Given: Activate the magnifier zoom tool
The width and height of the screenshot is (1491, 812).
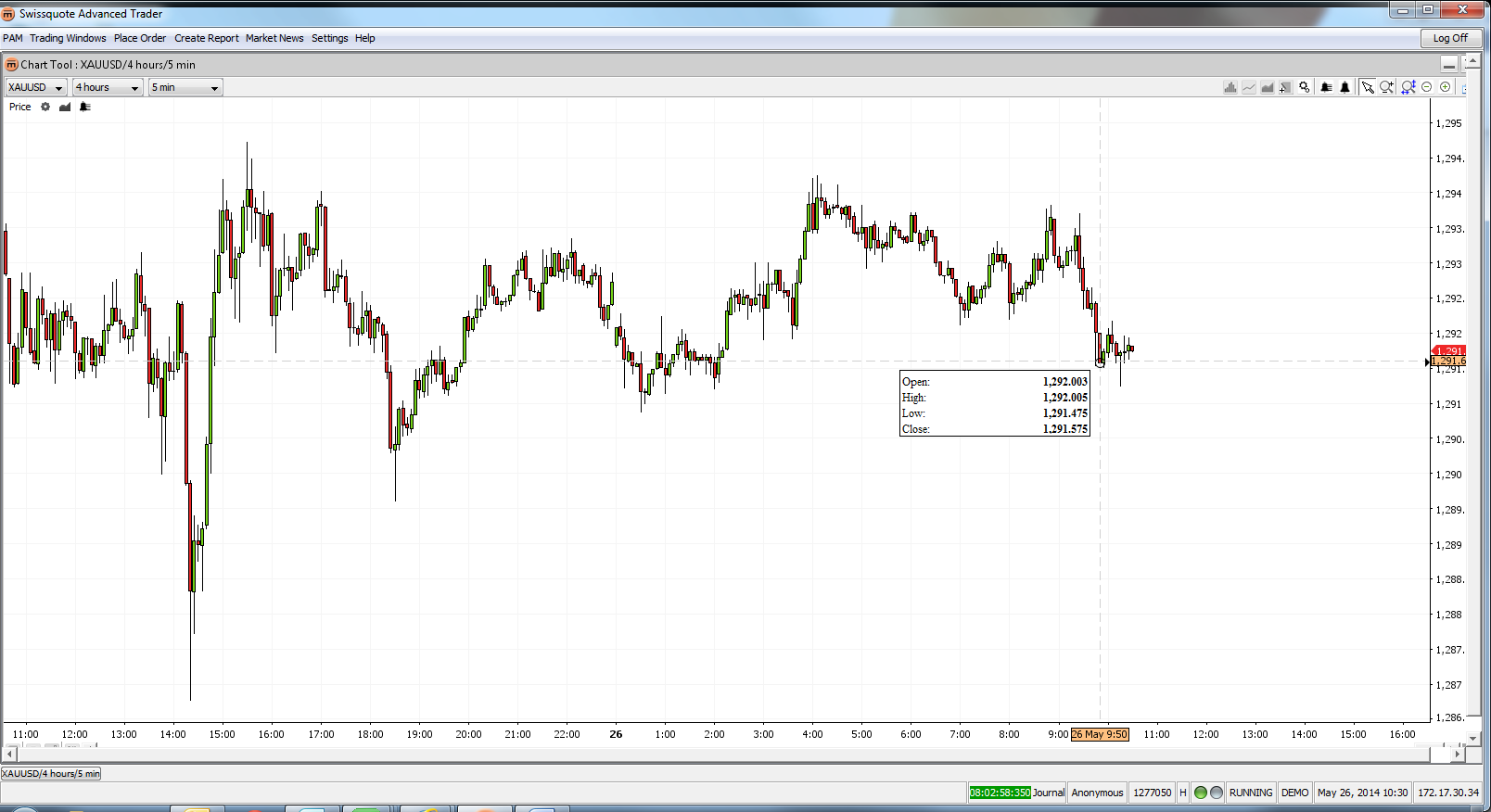Looking at the screenshot, I should pos(1387,87).
